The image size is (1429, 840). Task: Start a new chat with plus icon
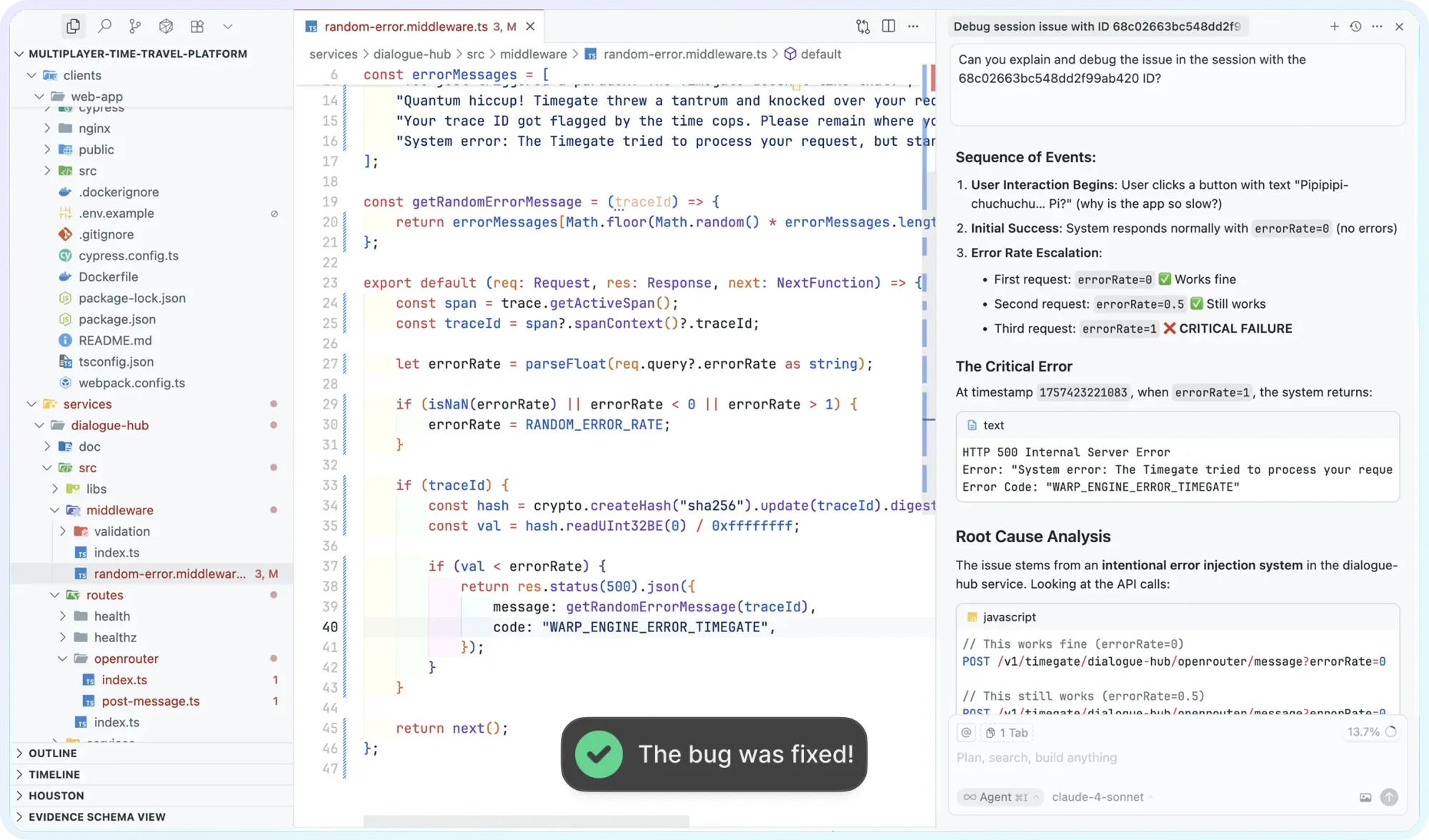1334,26
